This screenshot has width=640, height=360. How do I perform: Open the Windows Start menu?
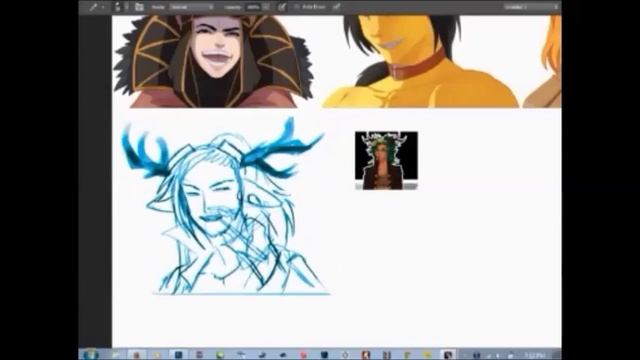(91, 354)
